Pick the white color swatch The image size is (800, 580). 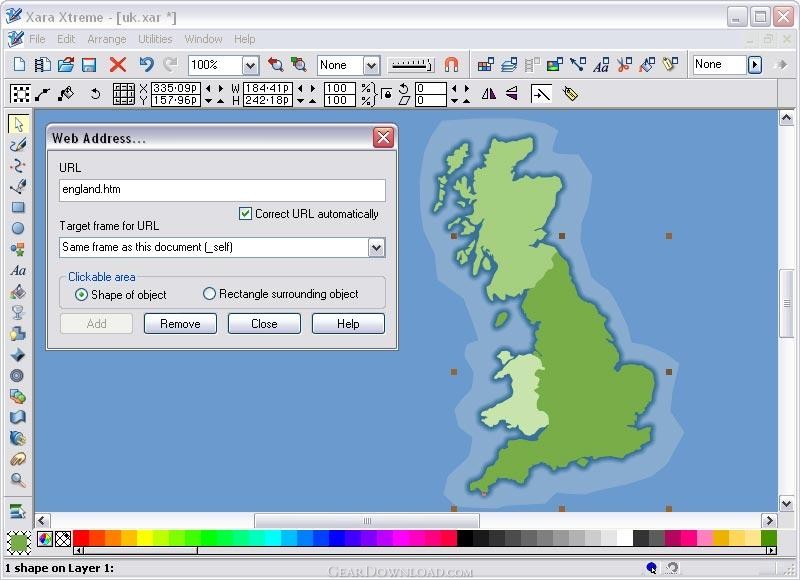[x=624, y=538]
